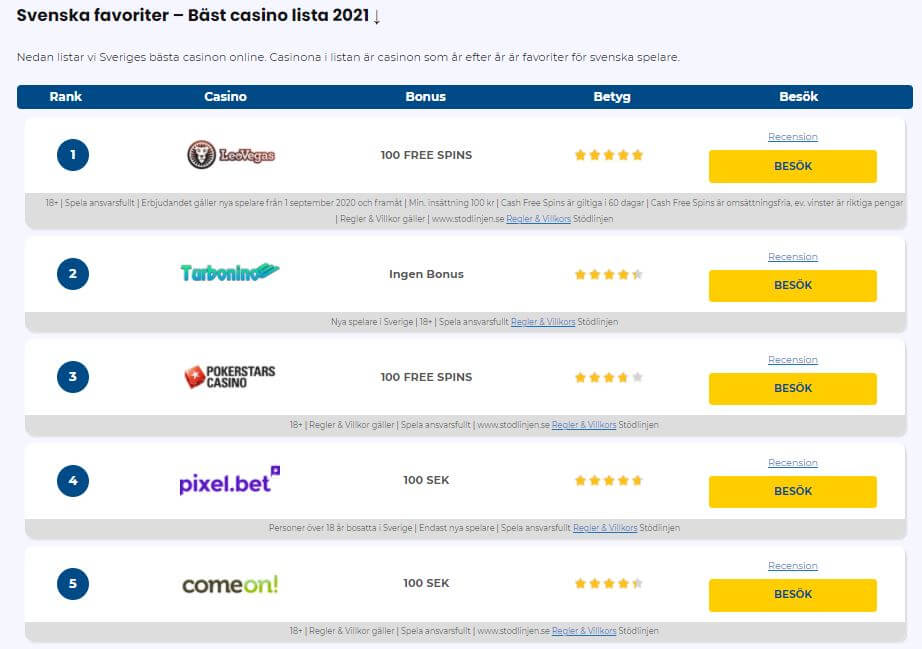Click the PokerStars Casino logo
Screen dimensions: 922x649
[x=229, y=377]
